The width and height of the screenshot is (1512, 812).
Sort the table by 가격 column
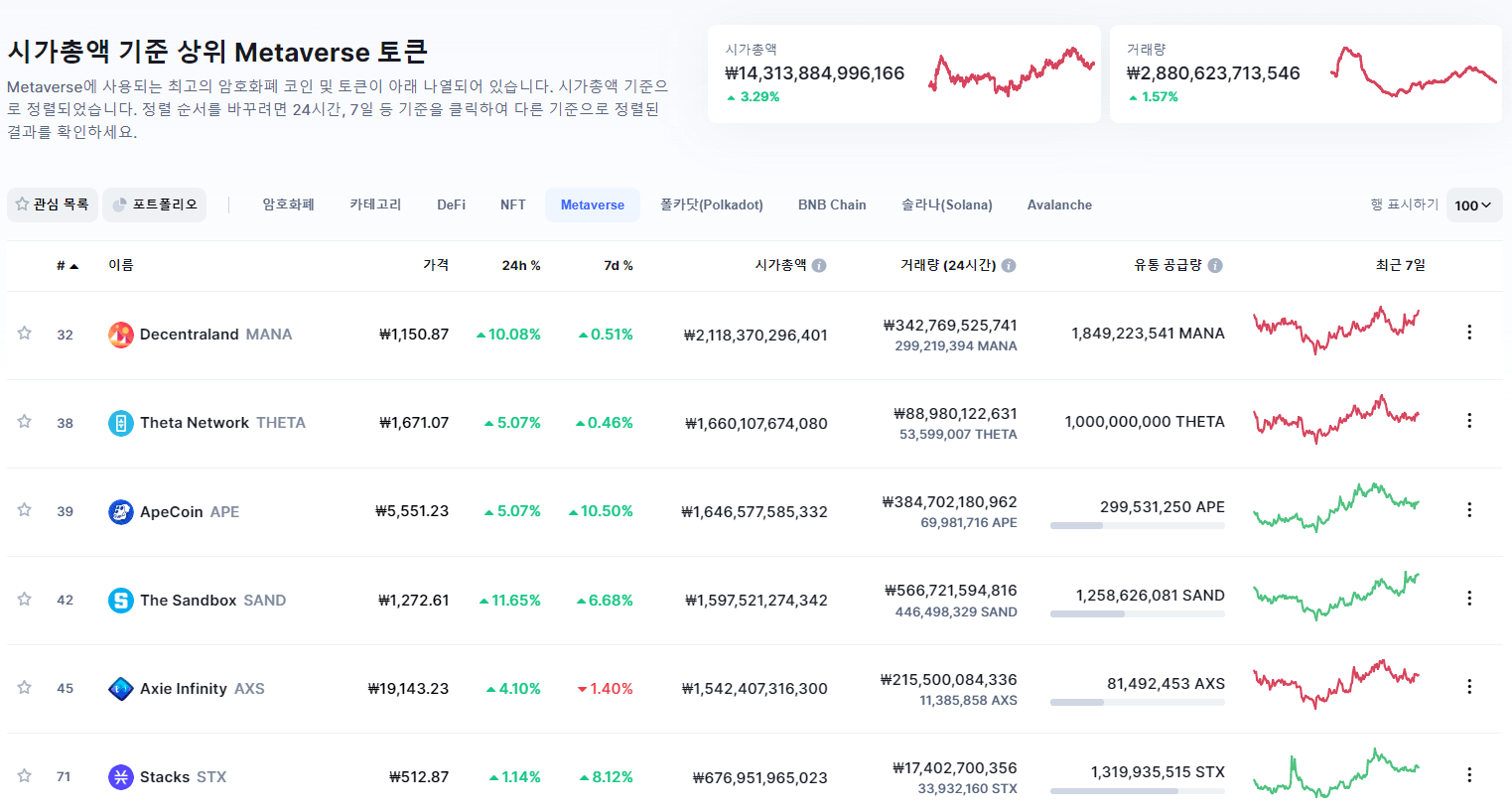[x=436, y=265]
